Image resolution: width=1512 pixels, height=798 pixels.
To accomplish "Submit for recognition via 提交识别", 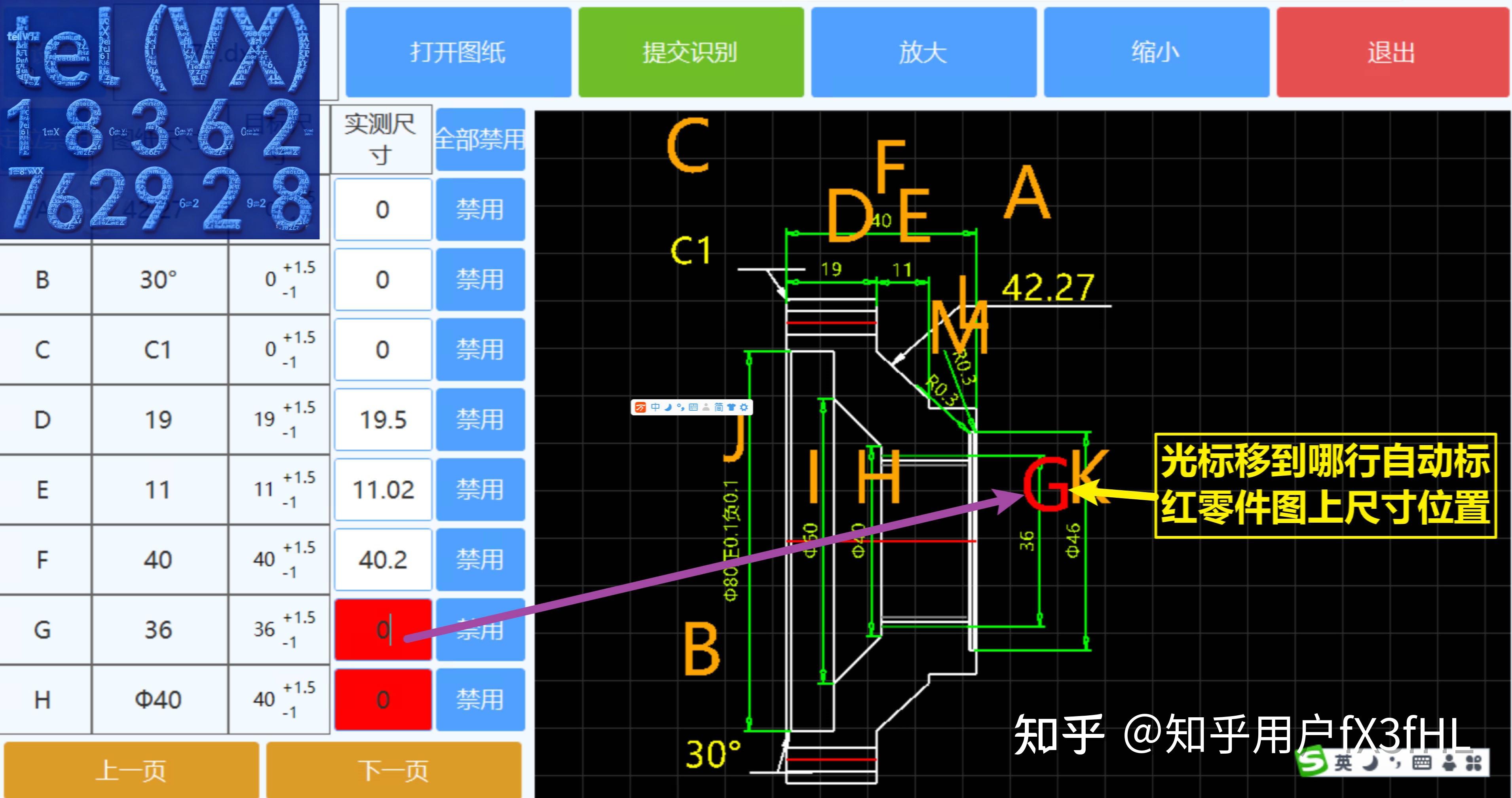I will (x=691, y=52).
